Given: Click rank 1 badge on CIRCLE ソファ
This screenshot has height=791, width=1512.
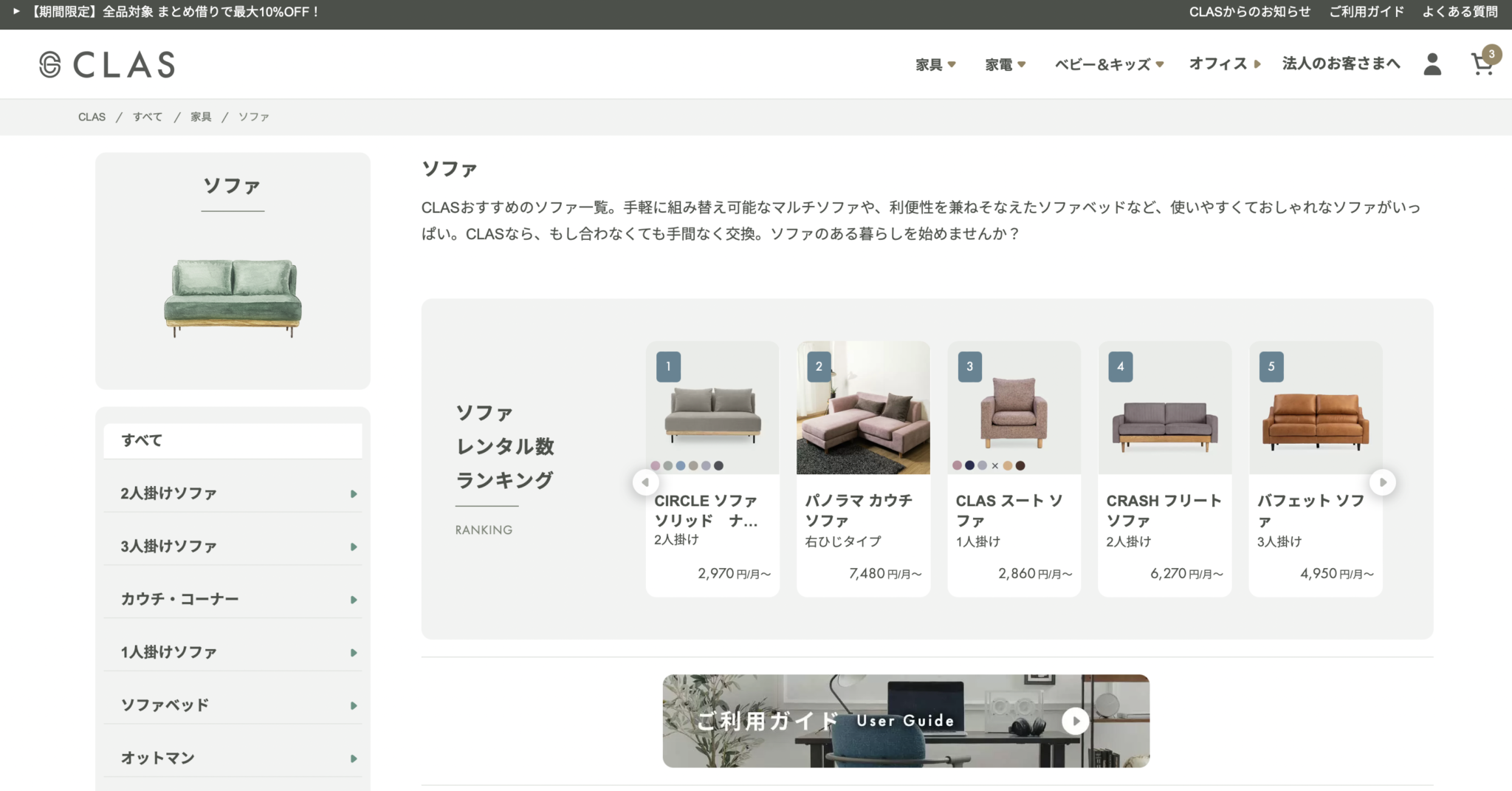Looking at the screenshot, I should coord(668,366).
